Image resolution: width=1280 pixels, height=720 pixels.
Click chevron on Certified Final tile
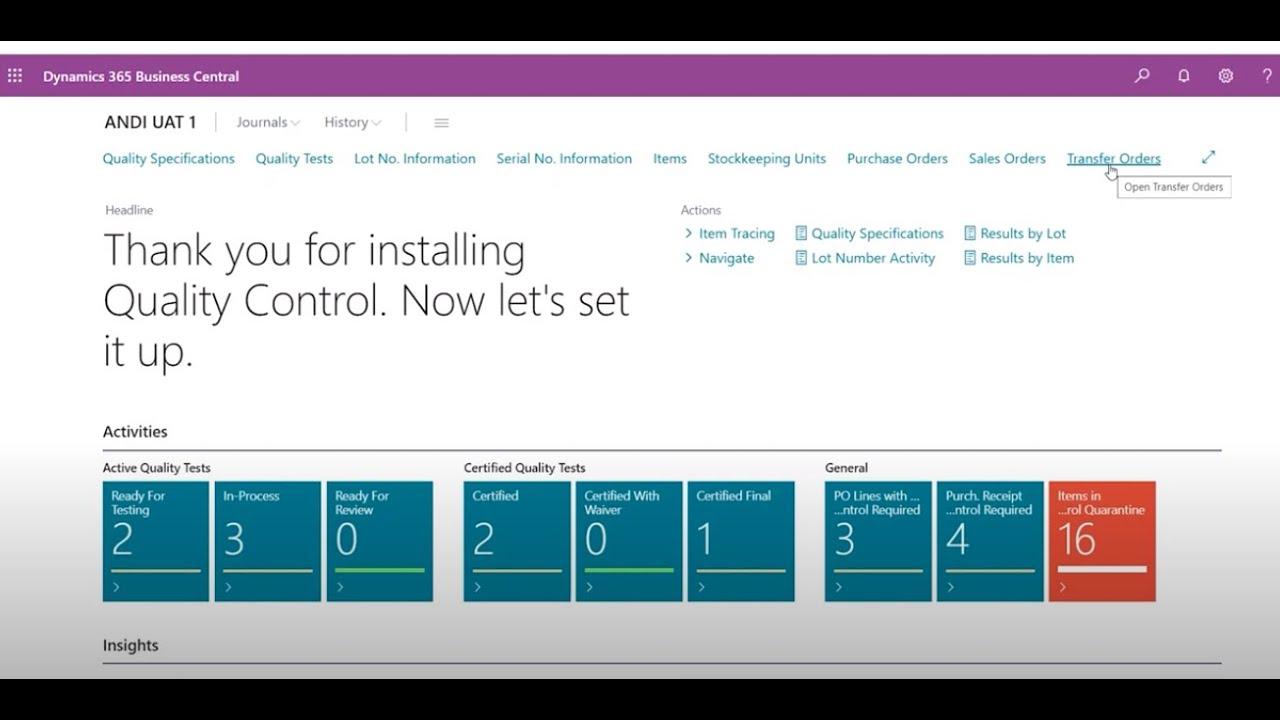(x=701, y=587)
